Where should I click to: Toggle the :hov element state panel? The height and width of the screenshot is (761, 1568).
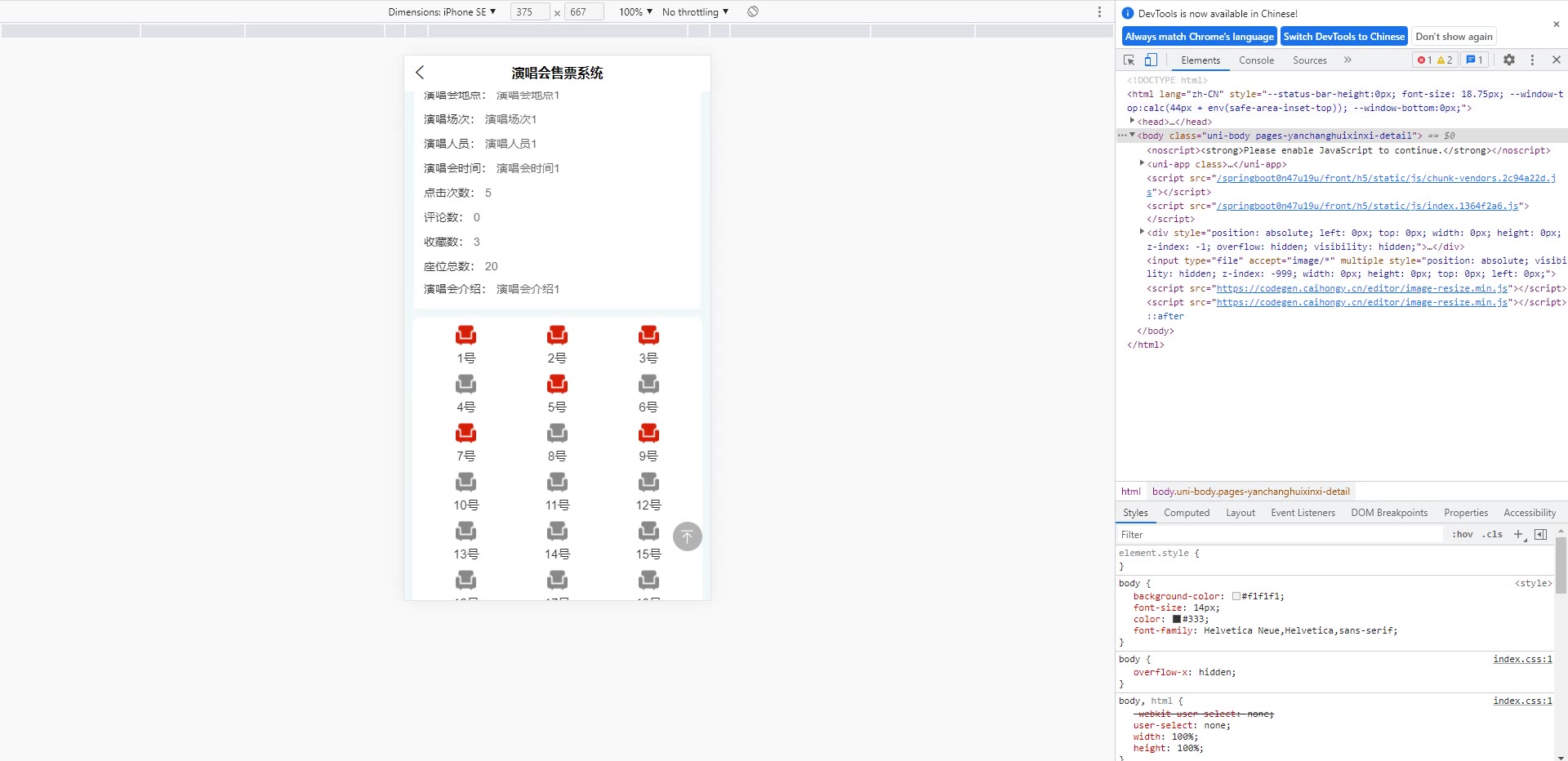point(1462,535)
